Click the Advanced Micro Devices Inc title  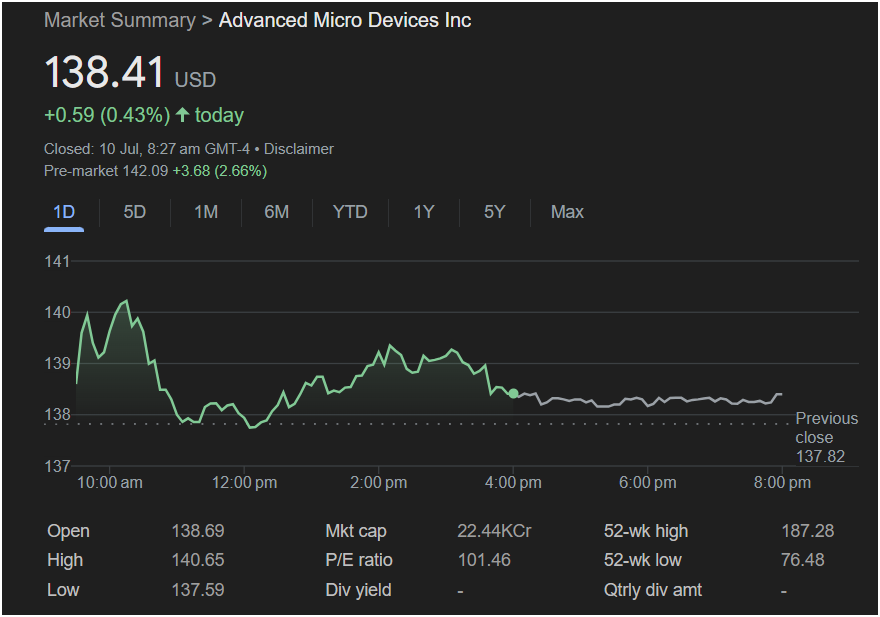point(345,20)
